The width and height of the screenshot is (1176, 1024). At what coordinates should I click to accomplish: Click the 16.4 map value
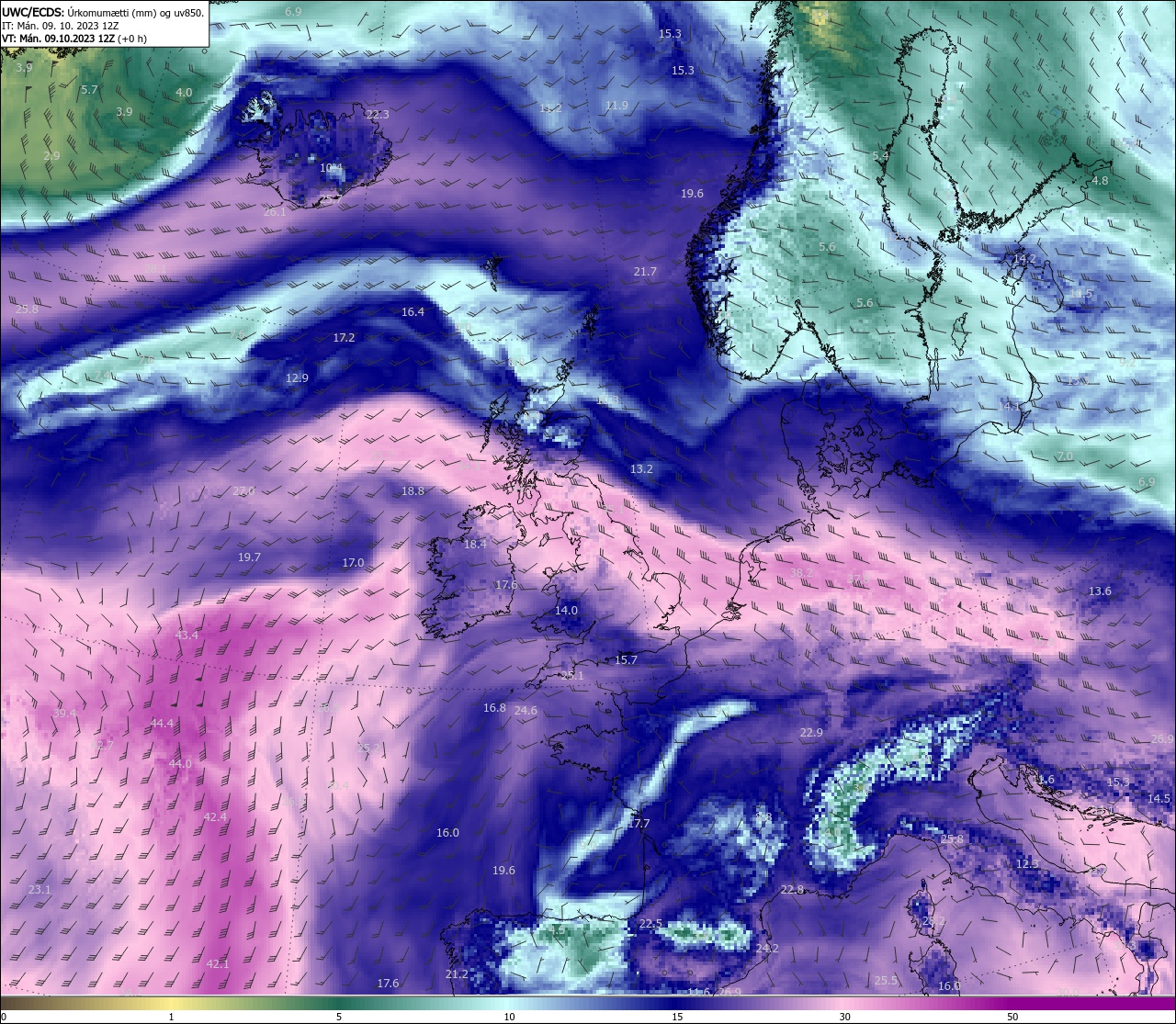[413, 312]
